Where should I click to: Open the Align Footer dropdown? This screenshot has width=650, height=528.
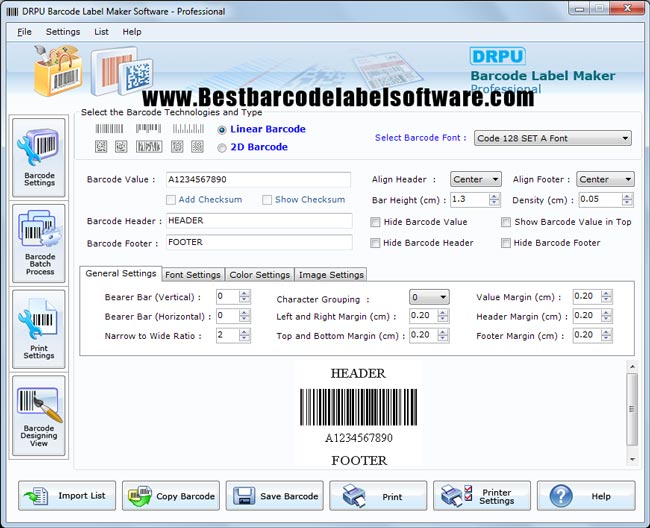click(605, 179)
